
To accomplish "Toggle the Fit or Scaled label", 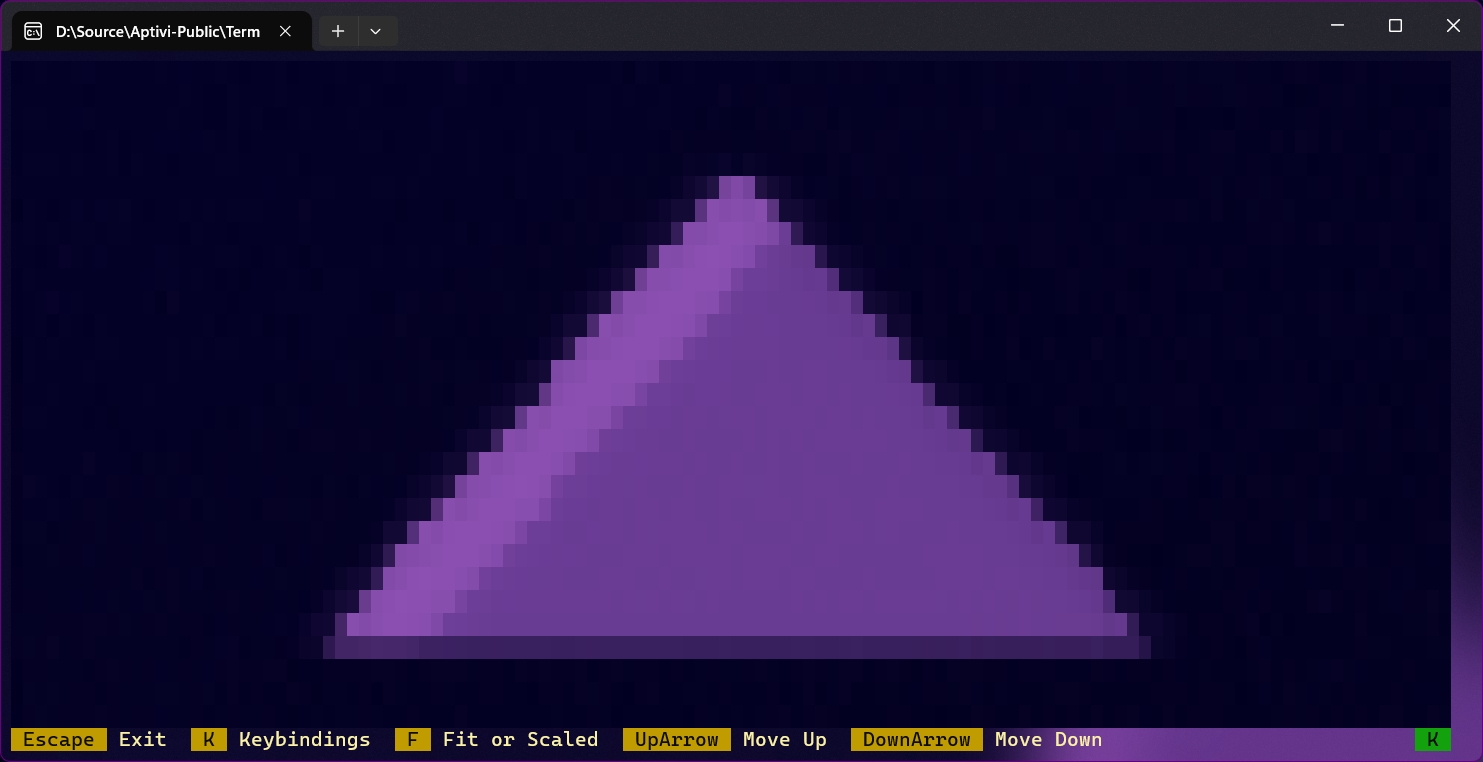I will pos(520,740).
